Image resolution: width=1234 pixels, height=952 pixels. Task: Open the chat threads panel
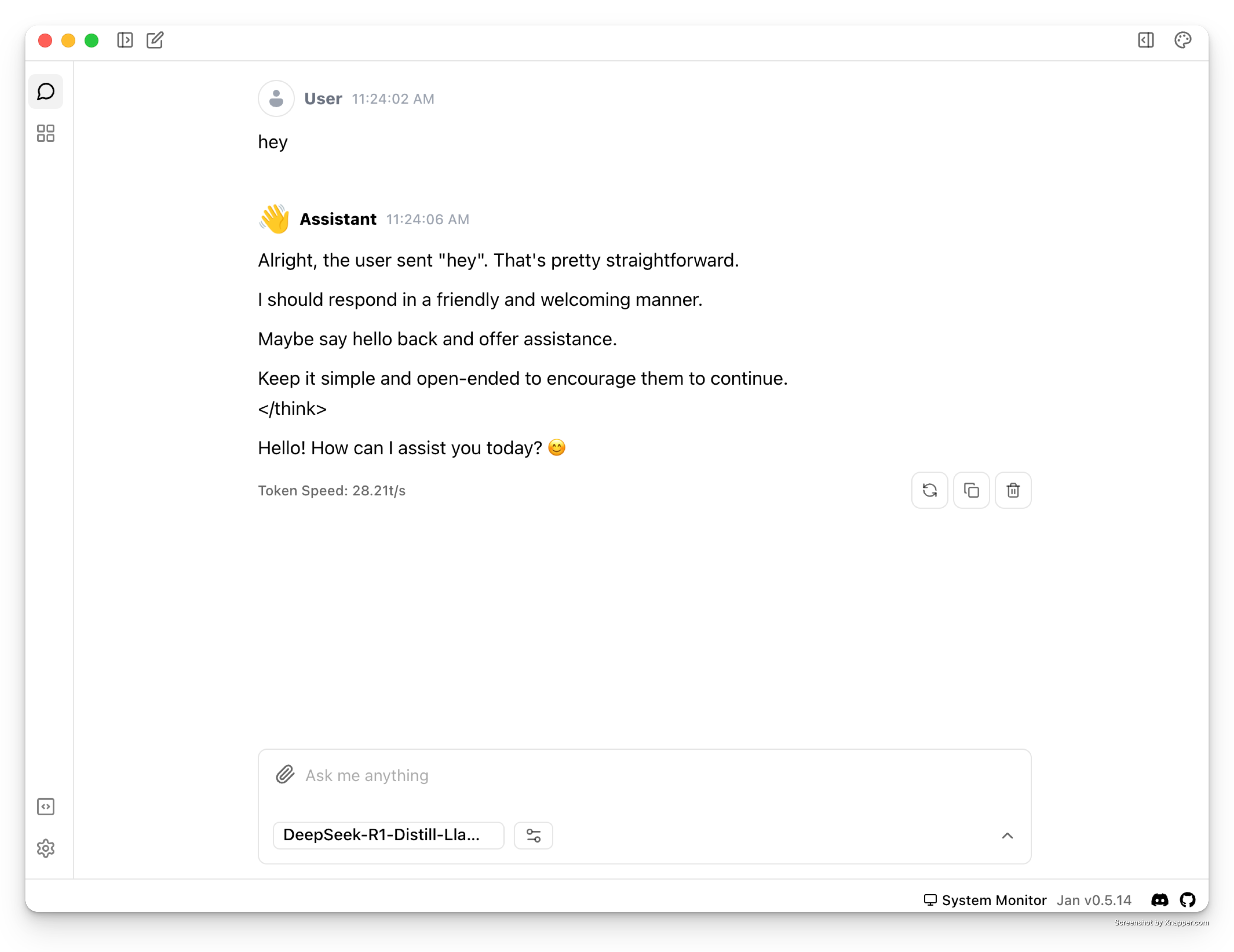pyautogui.click(x=46, y=91)
